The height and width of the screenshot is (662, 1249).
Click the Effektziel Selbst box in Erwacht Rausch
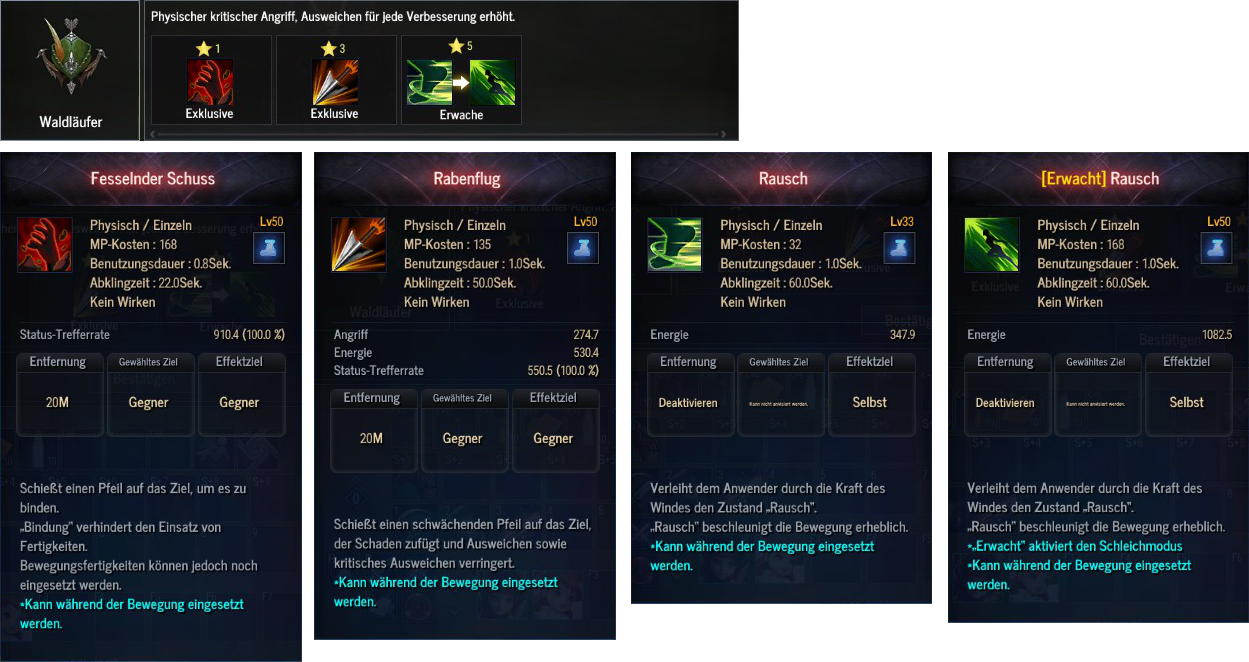[1188, 395]
